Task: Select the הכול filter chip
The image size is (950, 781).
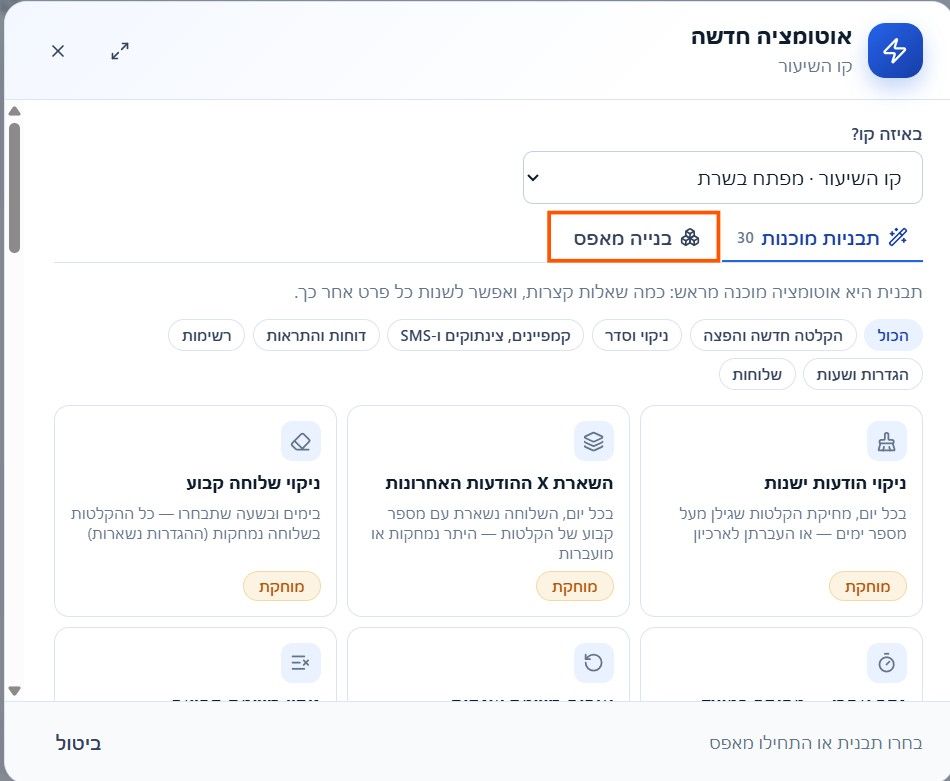Action: (x=893, y=335)
